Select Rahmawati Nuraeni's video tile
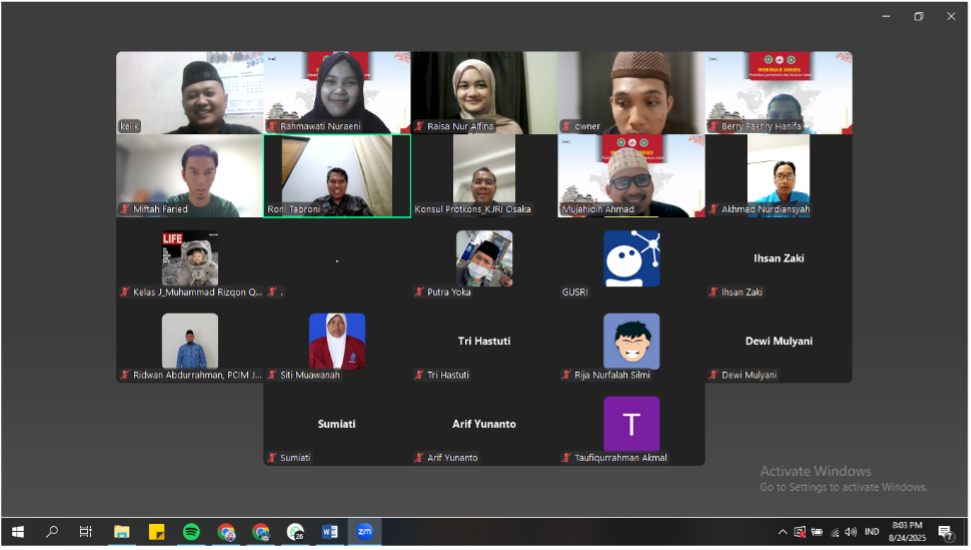971x550 pixels. tap(337, 92)
